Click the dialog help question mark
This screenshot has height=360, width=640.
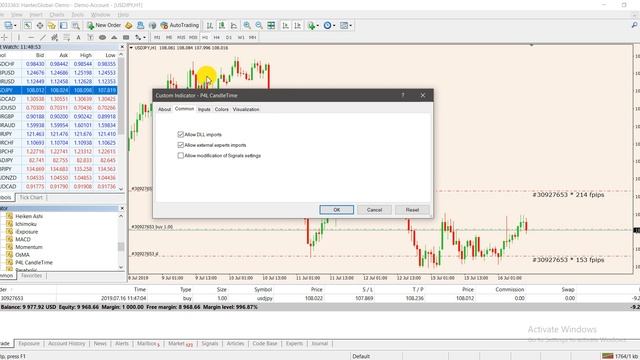point(402,95)
